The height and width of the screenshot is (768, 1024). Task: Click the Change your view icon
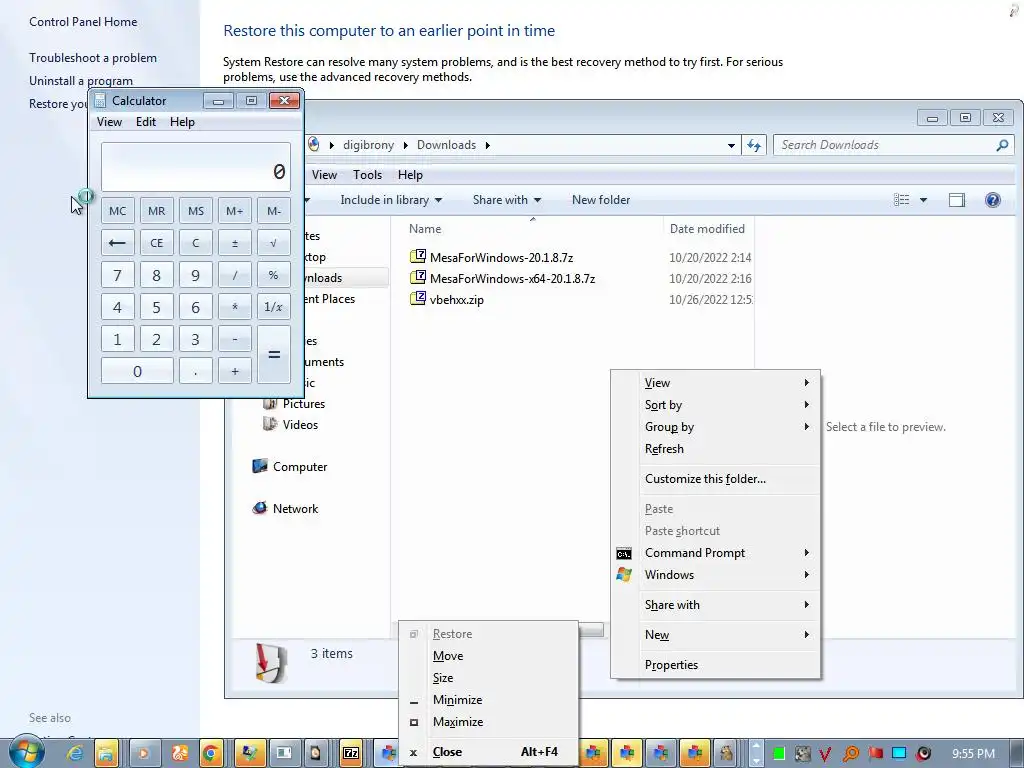(901, 200)
